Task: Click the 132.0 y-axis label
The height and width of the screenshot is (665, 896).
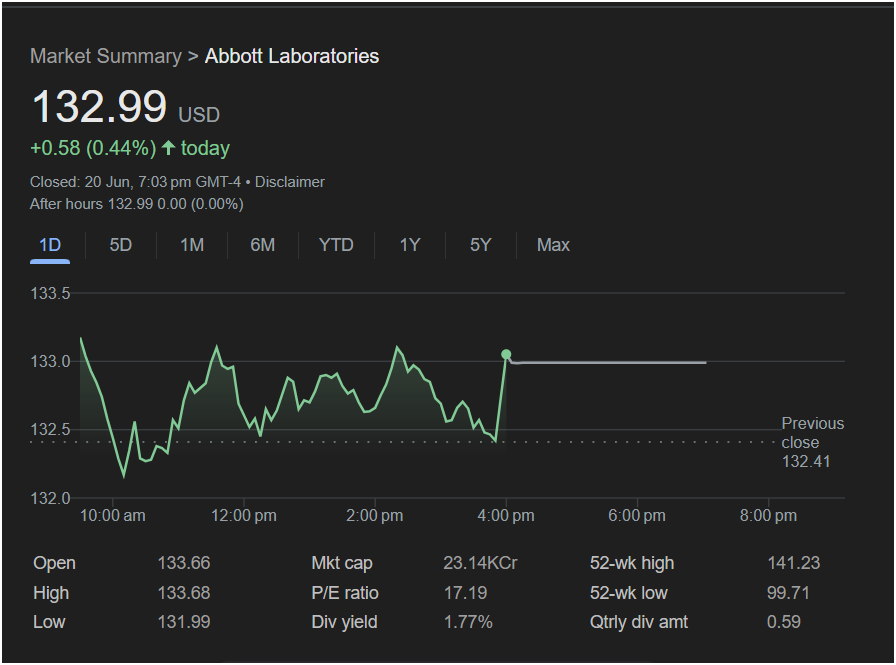Action: [x=50, y=498]
